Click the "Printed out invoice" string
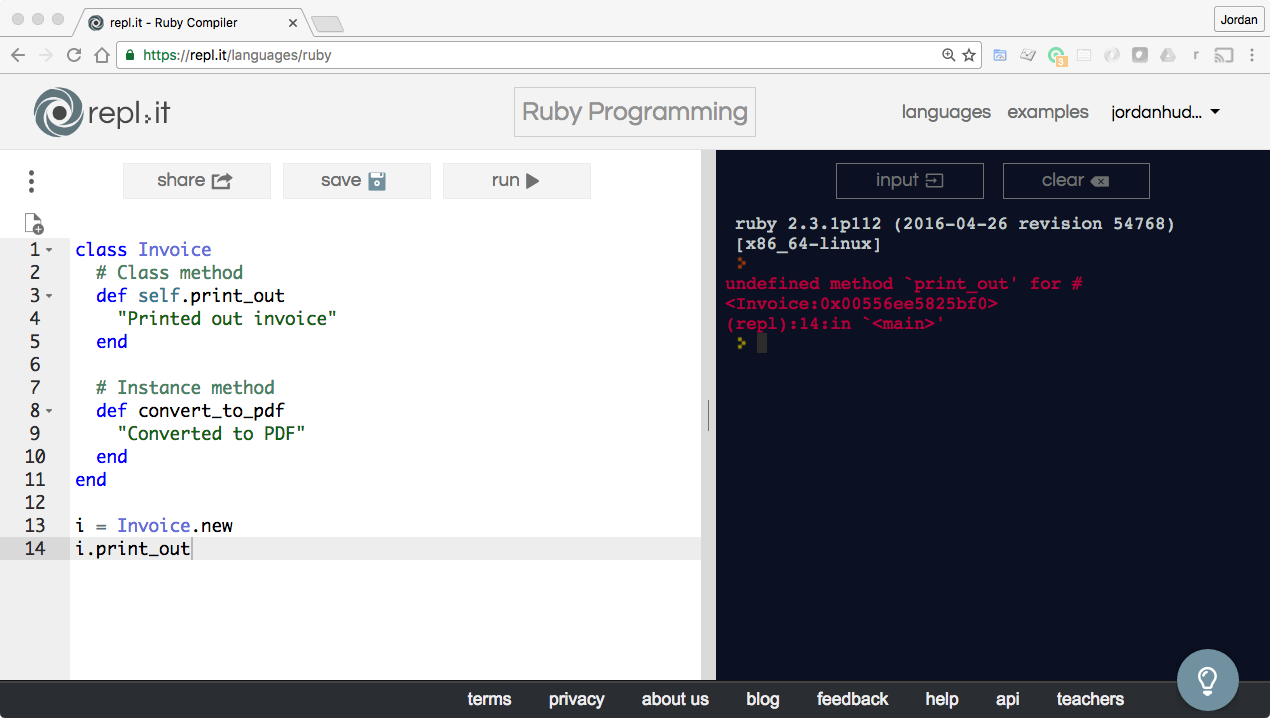Image resolution: width=1270 pixels, height=718 pixels. pyautogui.click(x=227, y=319)
